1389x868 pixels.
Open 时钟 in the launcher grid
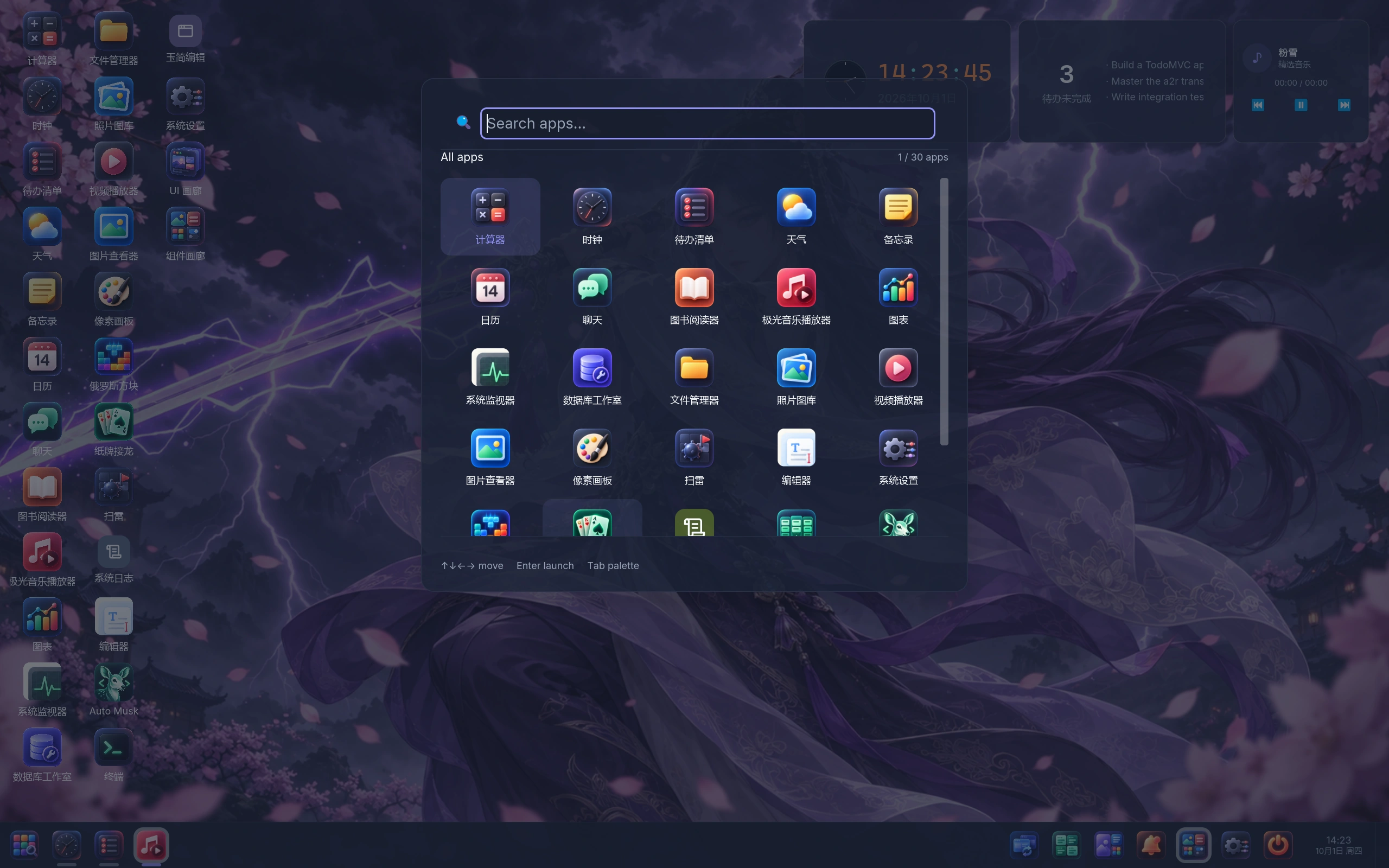pos(592,216)
